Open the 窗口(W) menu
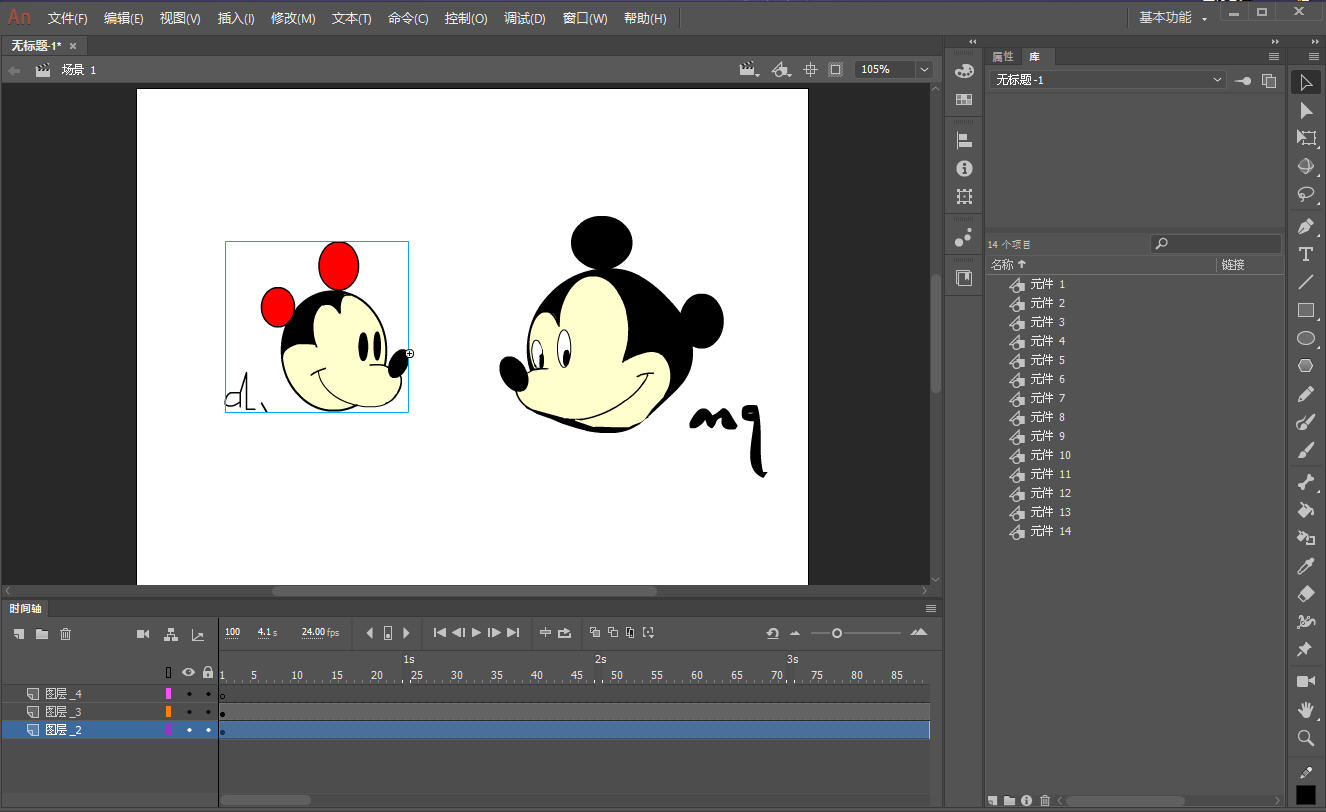The image size is (1326, 812). pos(585,19)
